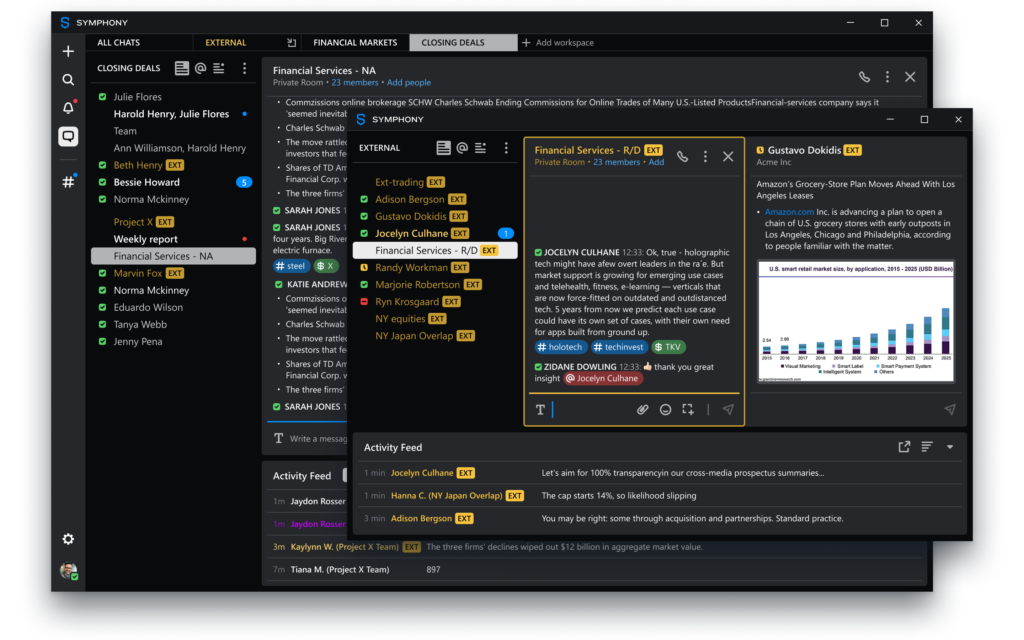Switch to the Financial Markets workspace tab
1024x640 pixels.
[355, 43]
